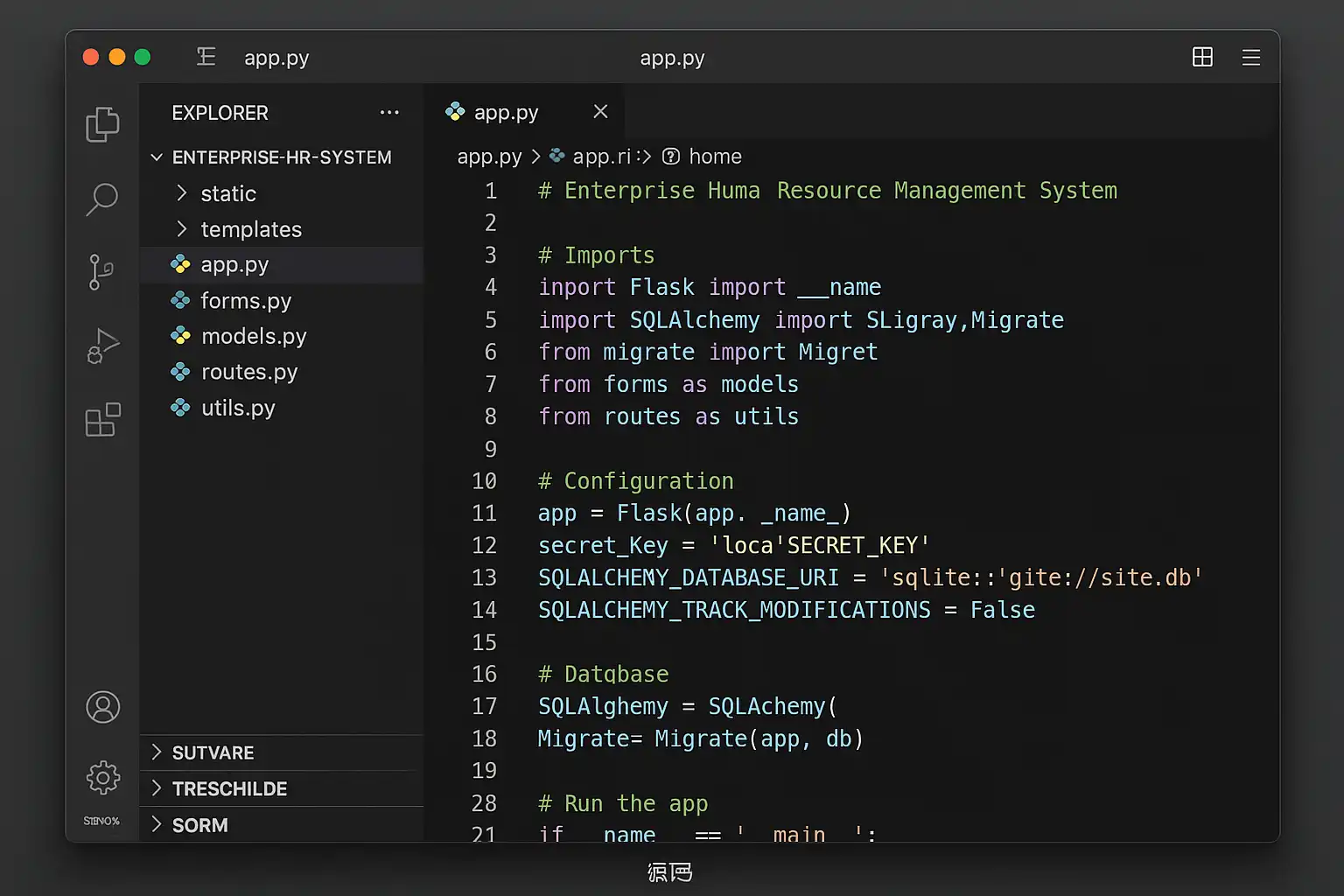Open the hamburger menu in title bar
The image size is (1344, 896).
[1250, 58]
